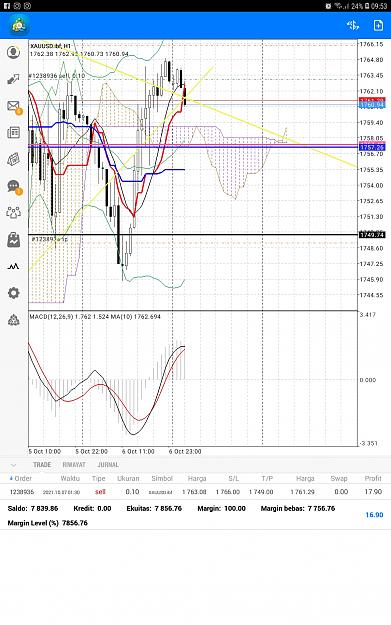
Task: Tap the MetaTrader app logo
Action: [x=19, y=26]
